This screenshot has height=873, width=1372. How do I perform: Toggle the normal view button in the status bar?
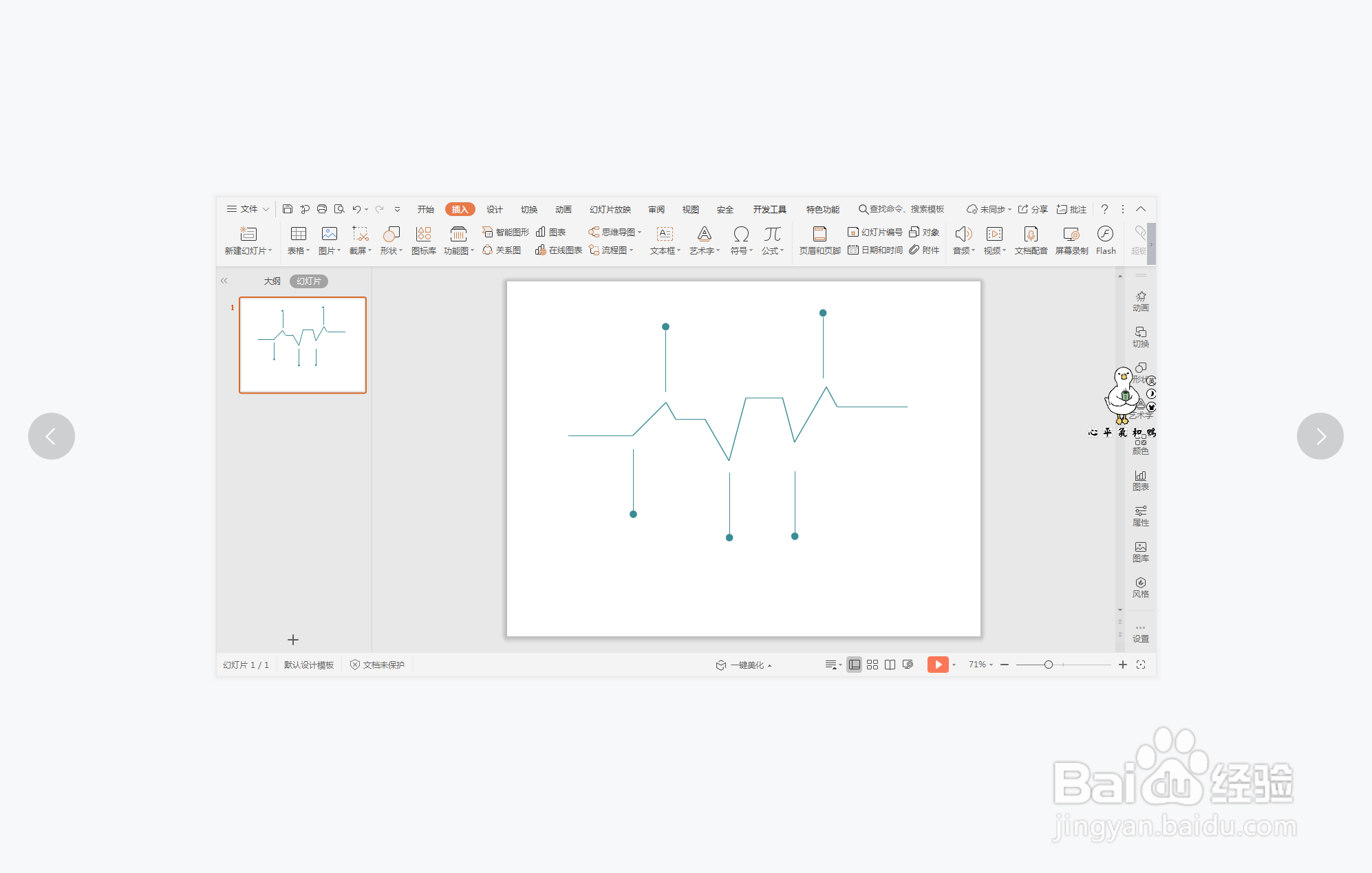[854, 665]
